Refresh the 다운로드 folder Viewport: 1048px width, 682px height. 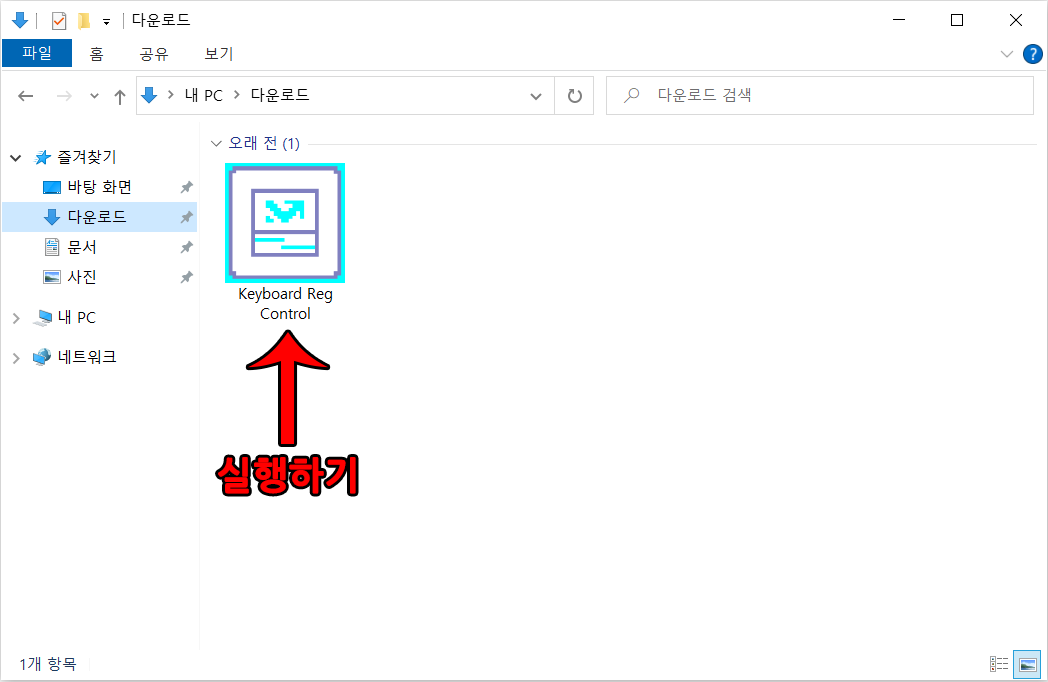[574, 96]
